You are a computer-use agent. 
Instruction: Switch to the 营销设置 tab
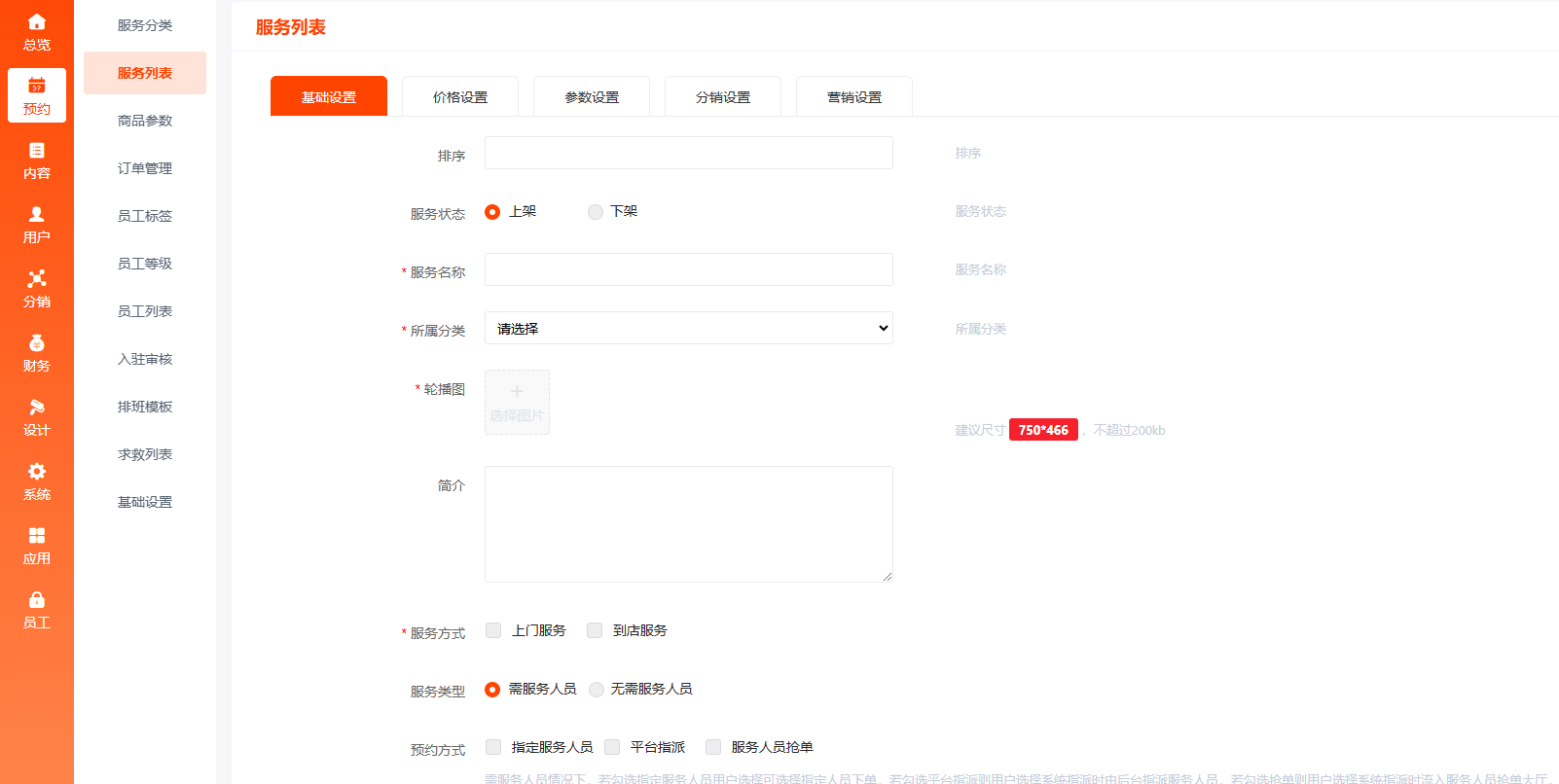854,97
